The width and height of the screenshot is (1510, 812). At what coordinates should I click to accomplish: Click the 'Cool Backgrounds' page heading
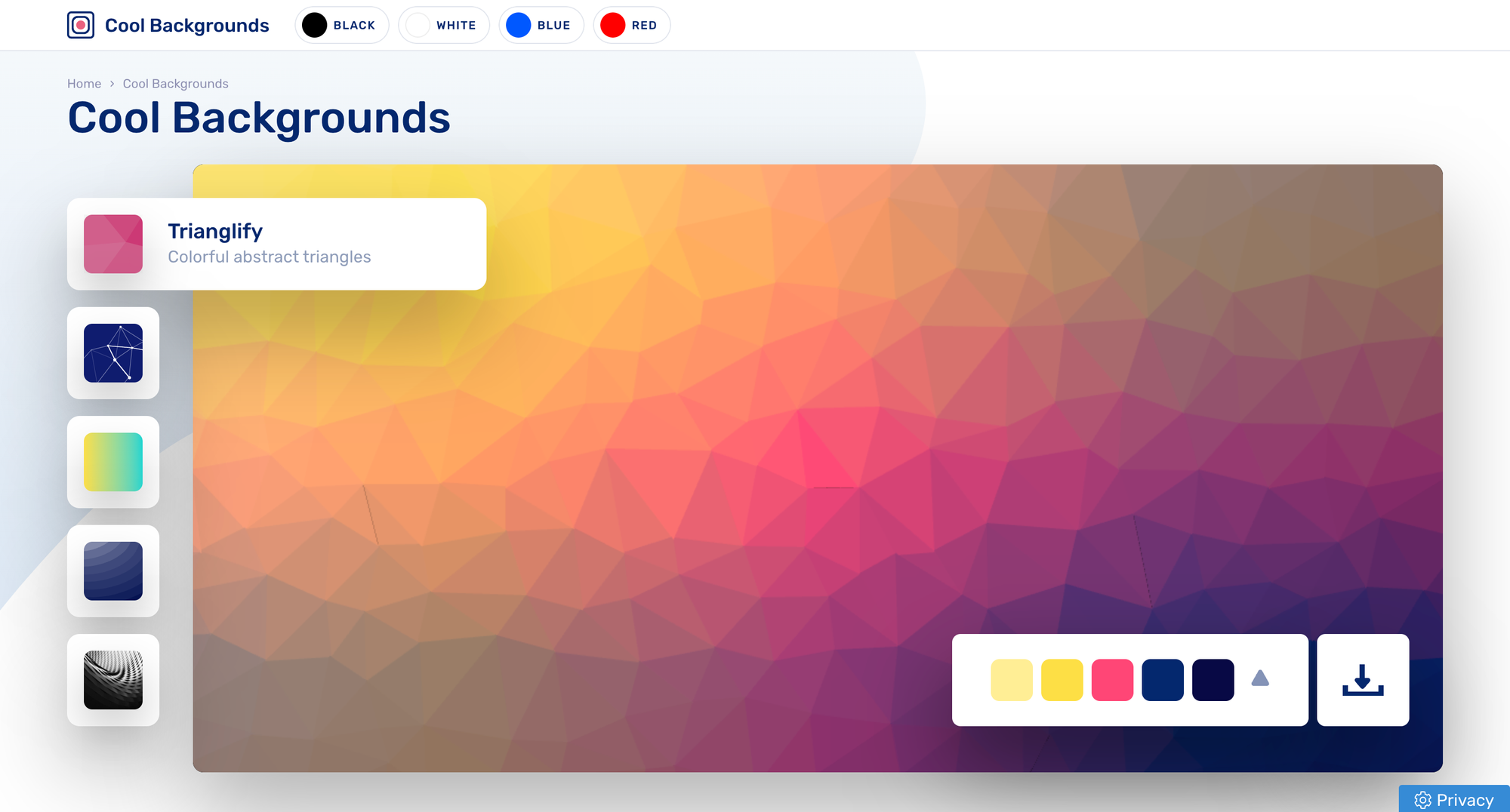[259, 118]
